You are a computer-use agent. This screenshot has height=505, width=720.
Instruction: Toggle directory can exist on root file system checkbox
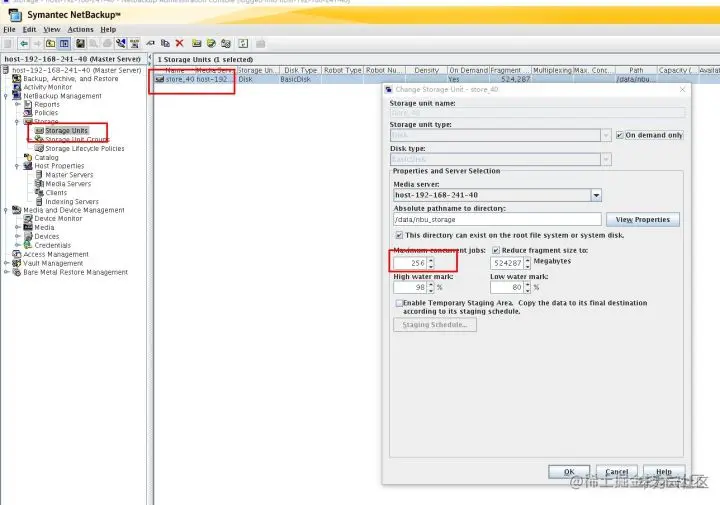399,235
